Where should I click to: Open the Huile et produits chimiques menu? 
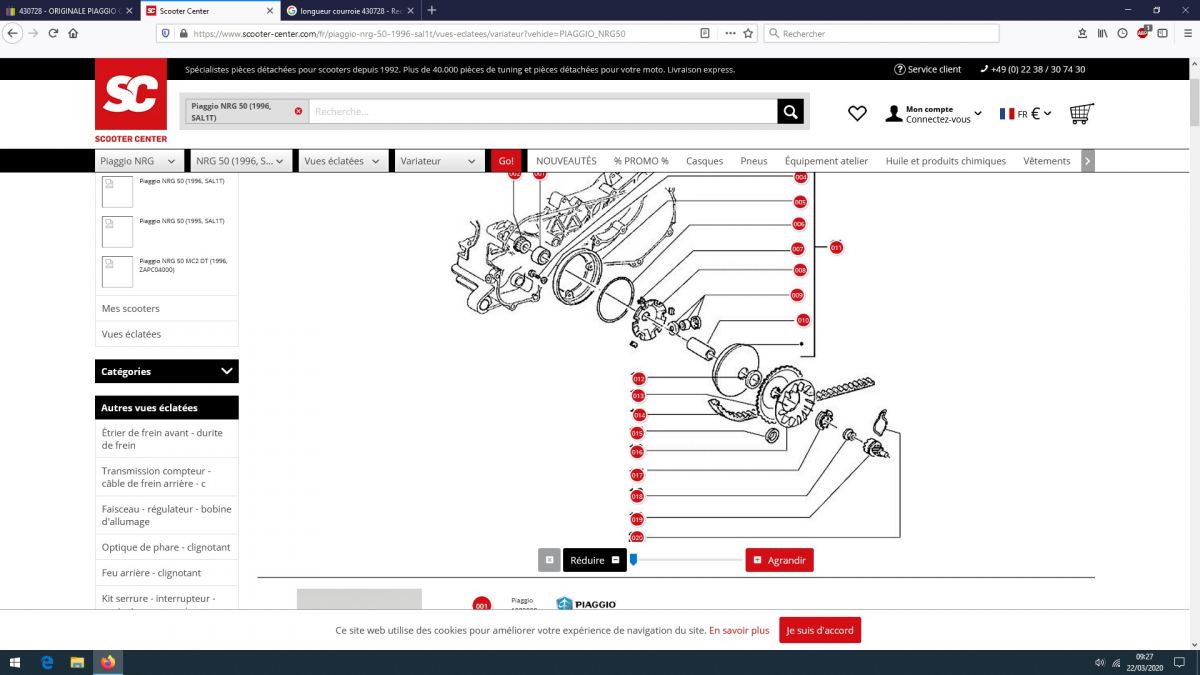pyautogui.click(x=946, y=161)
